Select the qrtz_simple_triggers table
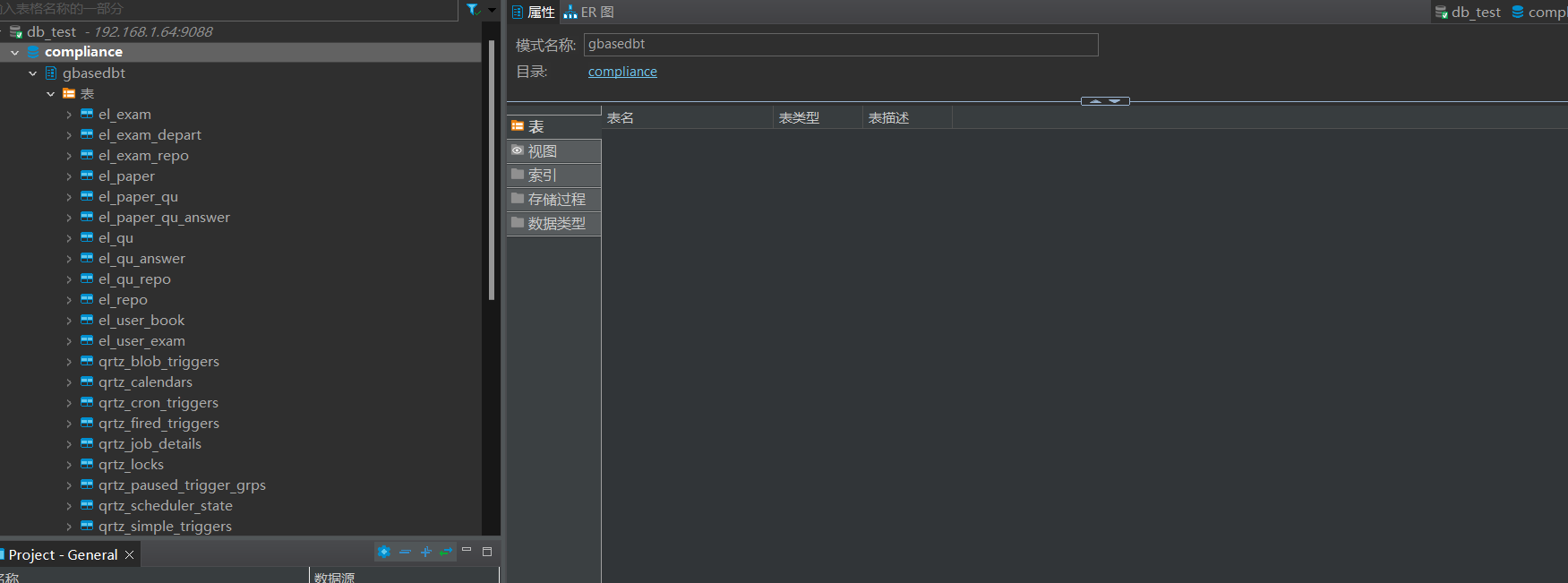 click(x=165, y=527)
